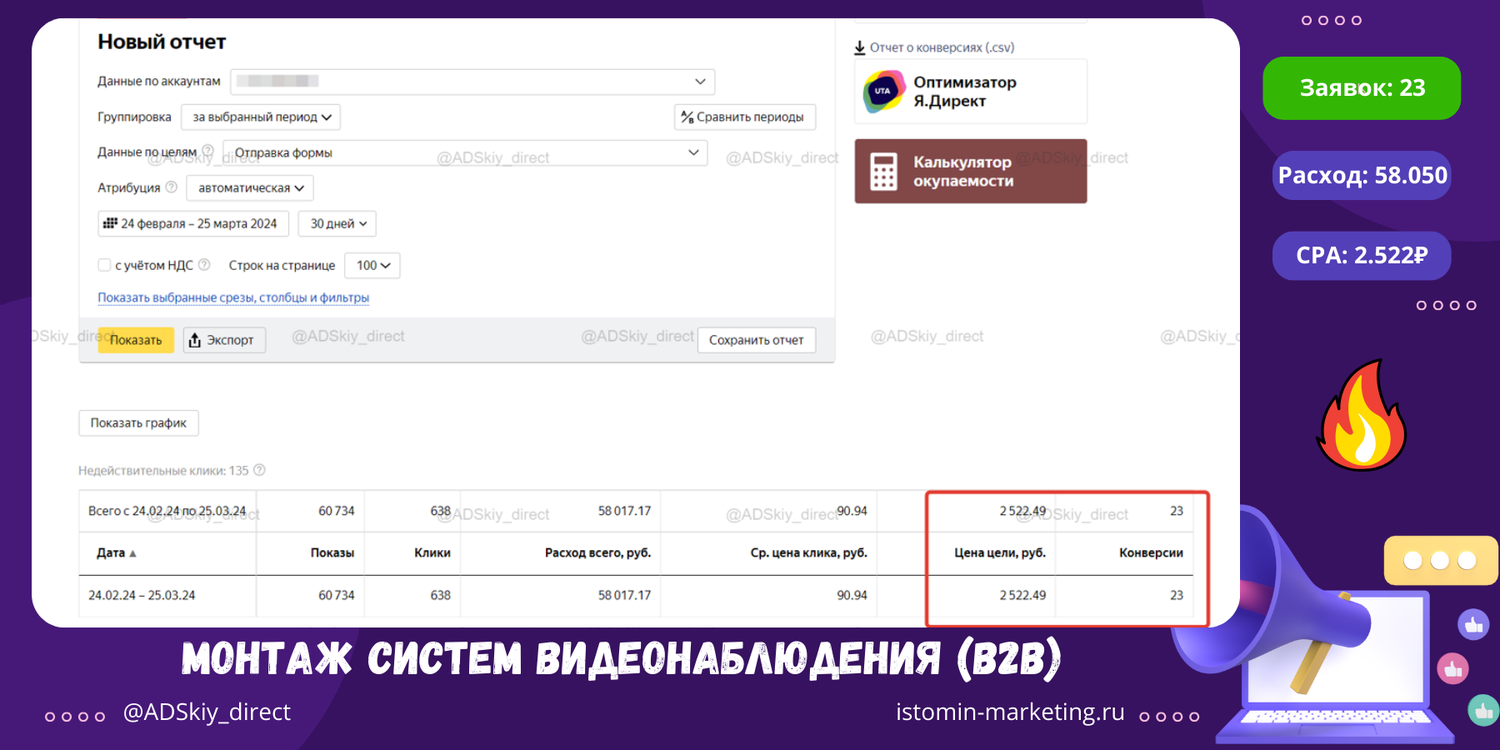Click the 'Расход: 58.050' badge
The height and width of the screenshot is (750, 1500).
[1362, 176]
